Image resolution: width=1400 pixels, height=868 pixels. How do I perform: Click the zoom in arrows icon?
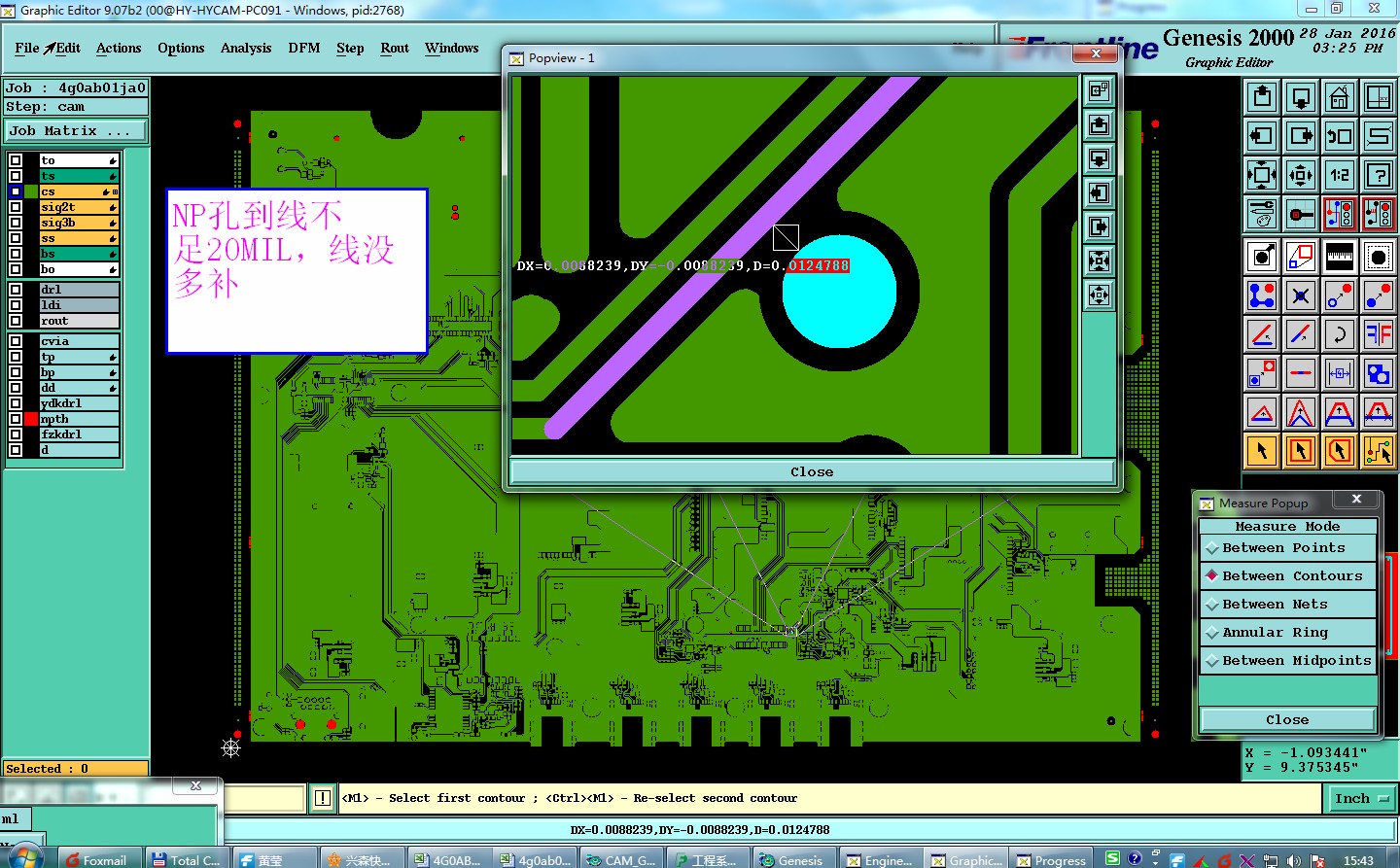tap(1301, 175)
